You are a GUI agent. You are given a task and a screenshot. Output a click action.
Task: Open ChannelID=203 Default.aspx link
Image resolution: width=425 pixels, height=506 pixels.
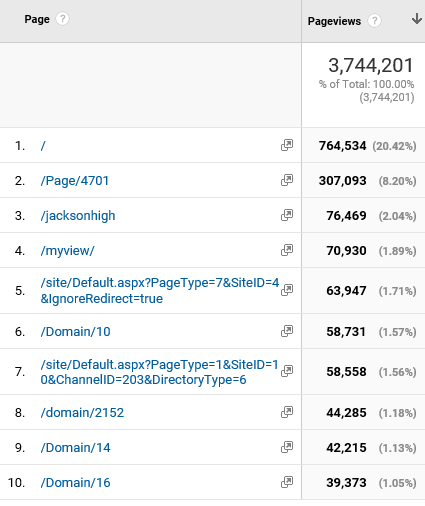tap(159, 372)
